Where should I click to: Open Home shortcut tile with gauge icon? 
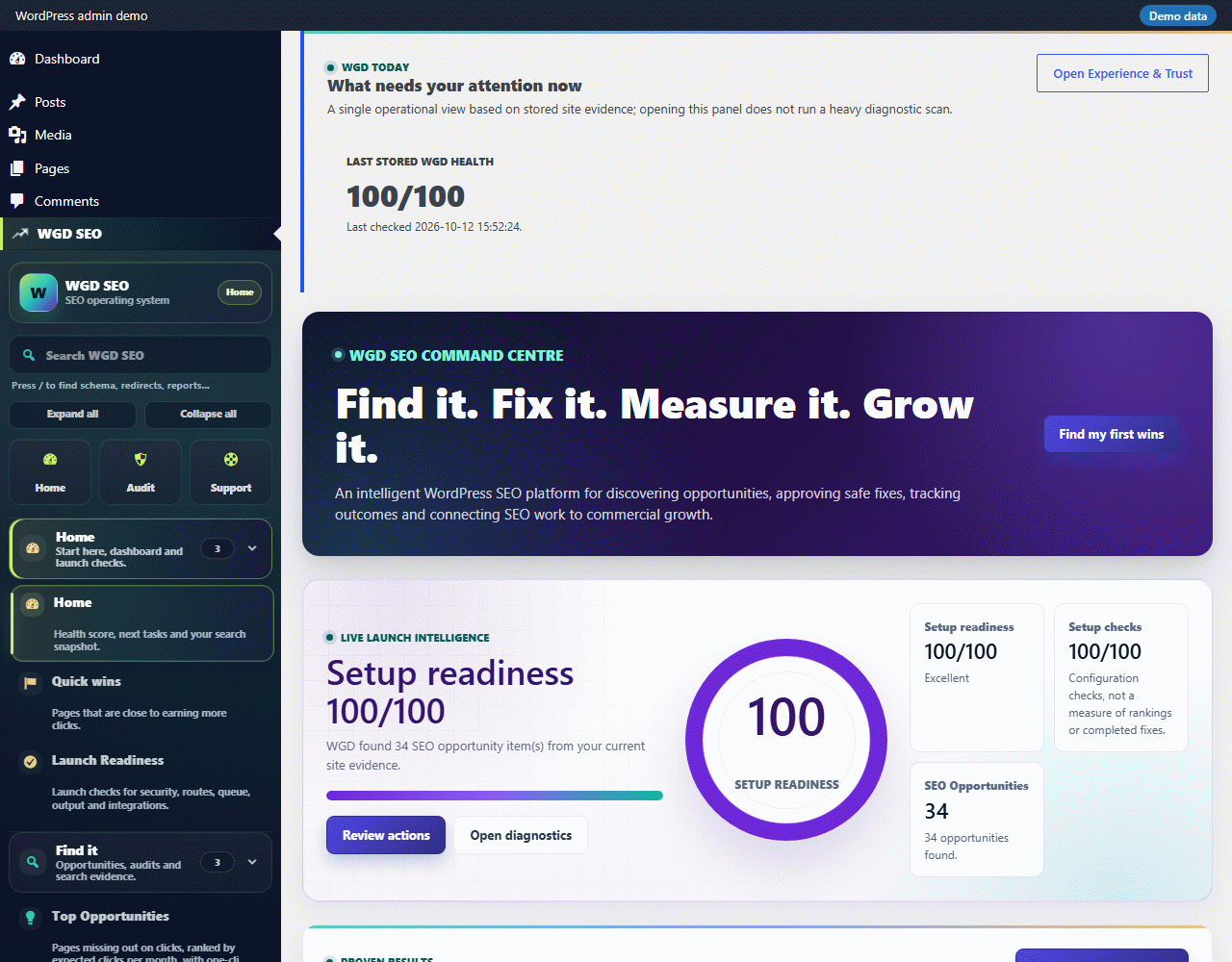[x=50, y=472]
